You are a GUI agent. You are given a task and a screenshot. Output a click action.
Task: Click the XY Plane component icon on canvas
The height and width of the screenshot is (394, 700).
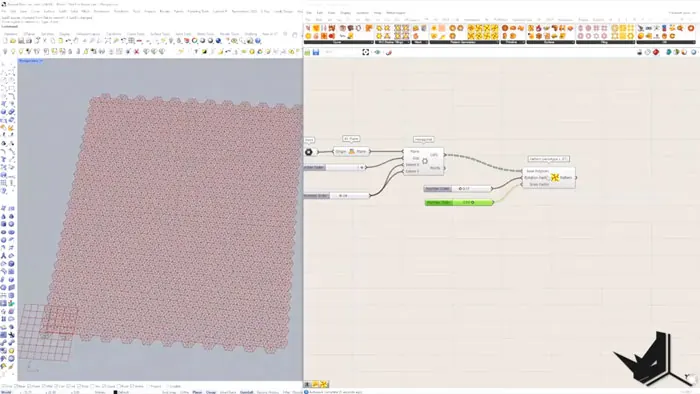352,152
